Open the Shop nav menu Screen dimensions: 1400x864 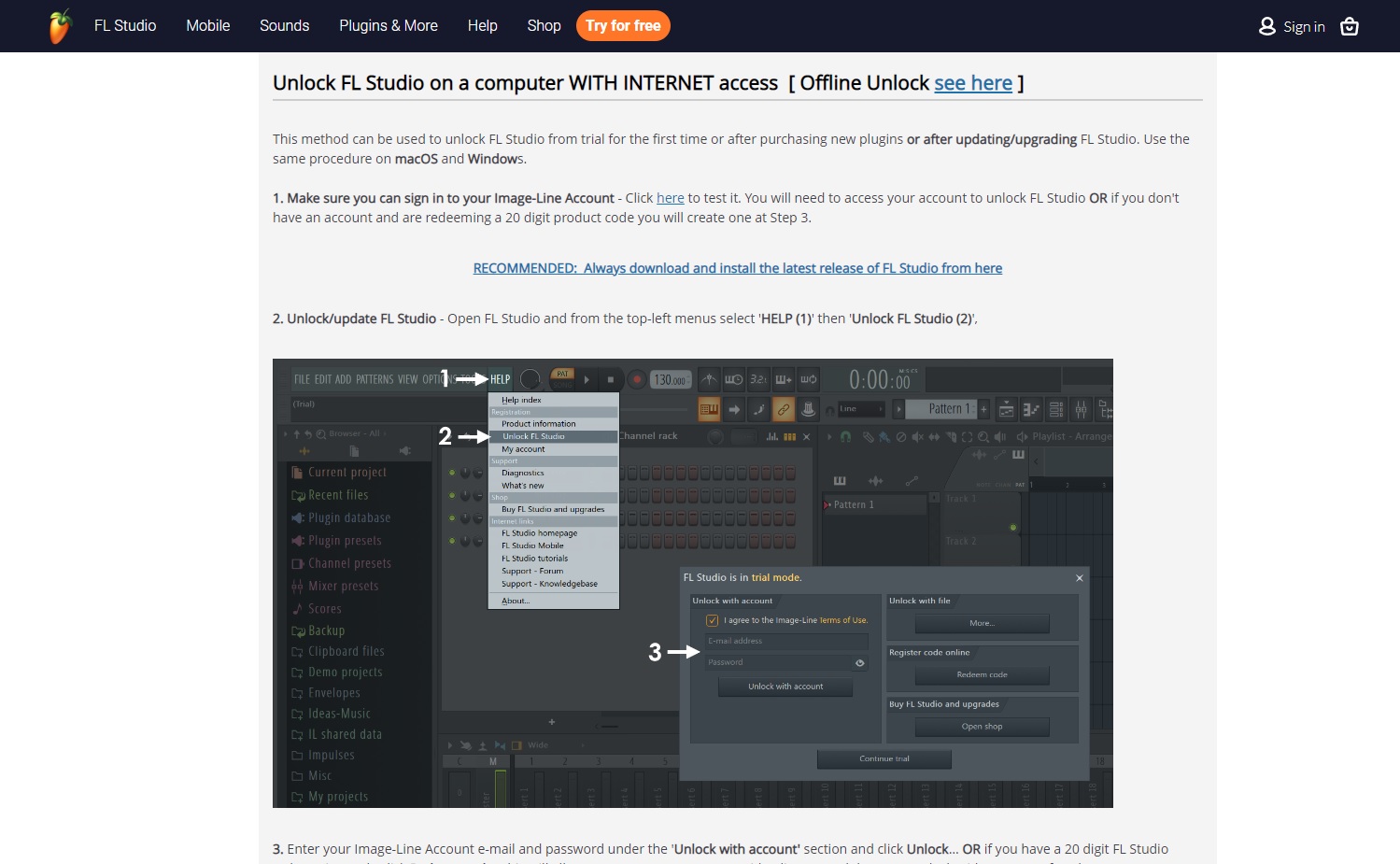[x=544, y=26]
